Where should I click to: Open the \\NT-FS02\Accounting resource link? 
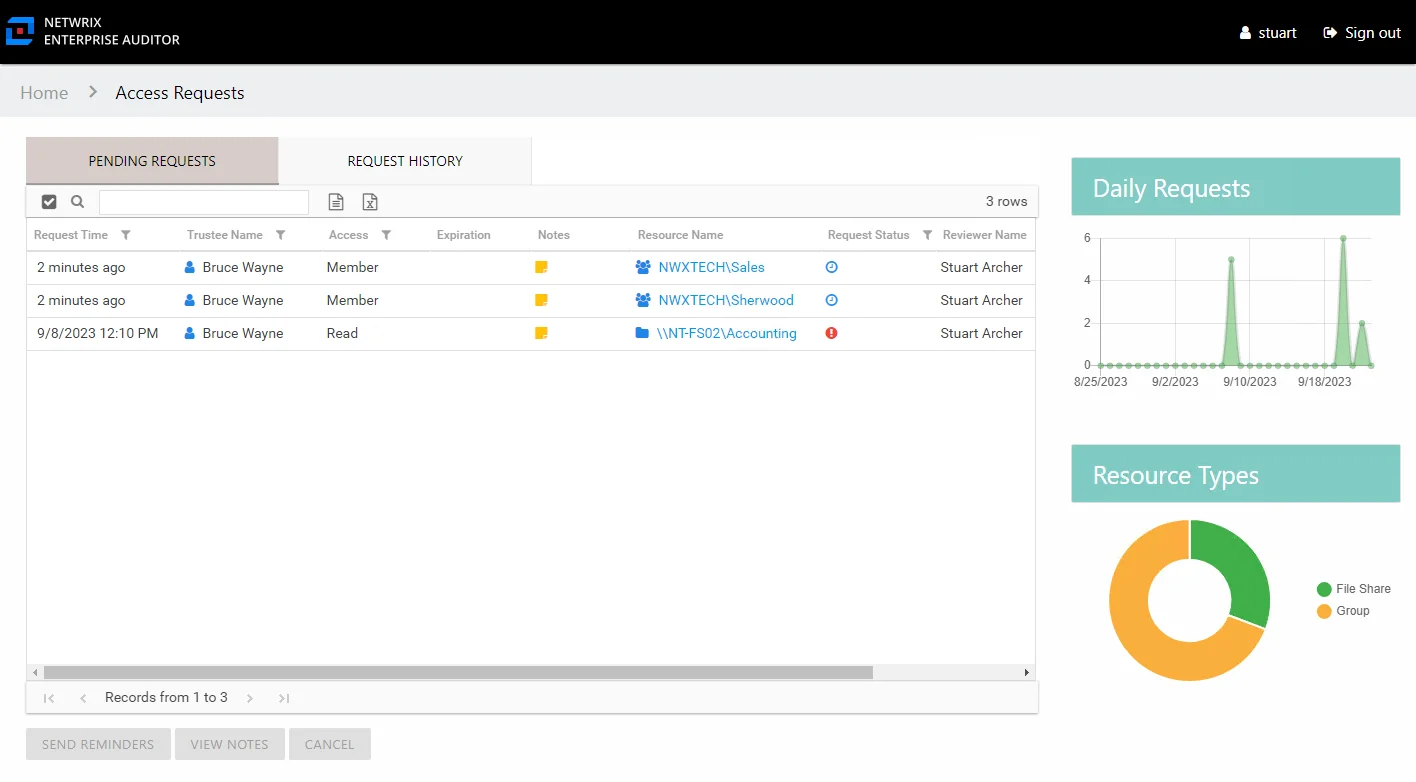(x=727, y=333)
